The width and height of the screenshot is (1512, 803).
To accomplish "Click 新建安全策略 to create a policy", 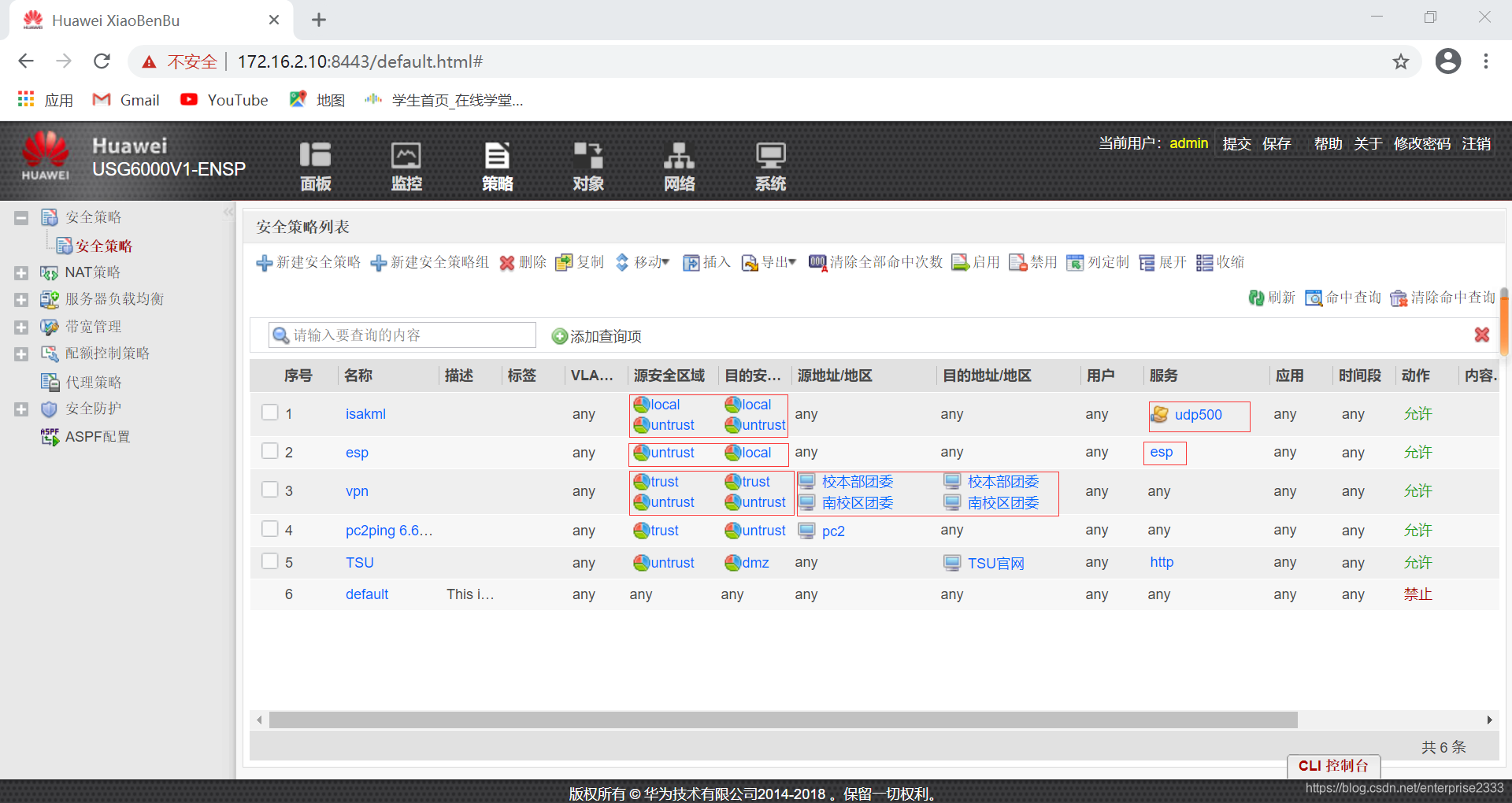I will (309, 262).
